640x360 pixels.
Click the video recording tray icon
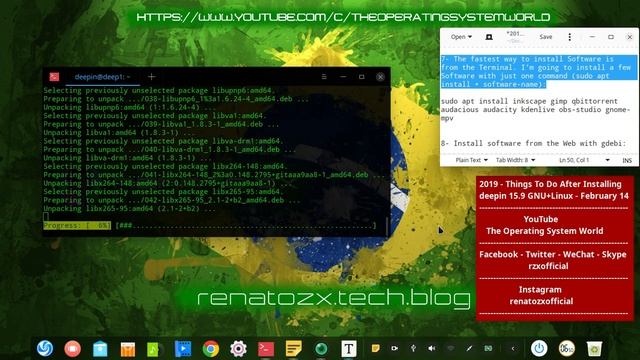tap(394, 348)
